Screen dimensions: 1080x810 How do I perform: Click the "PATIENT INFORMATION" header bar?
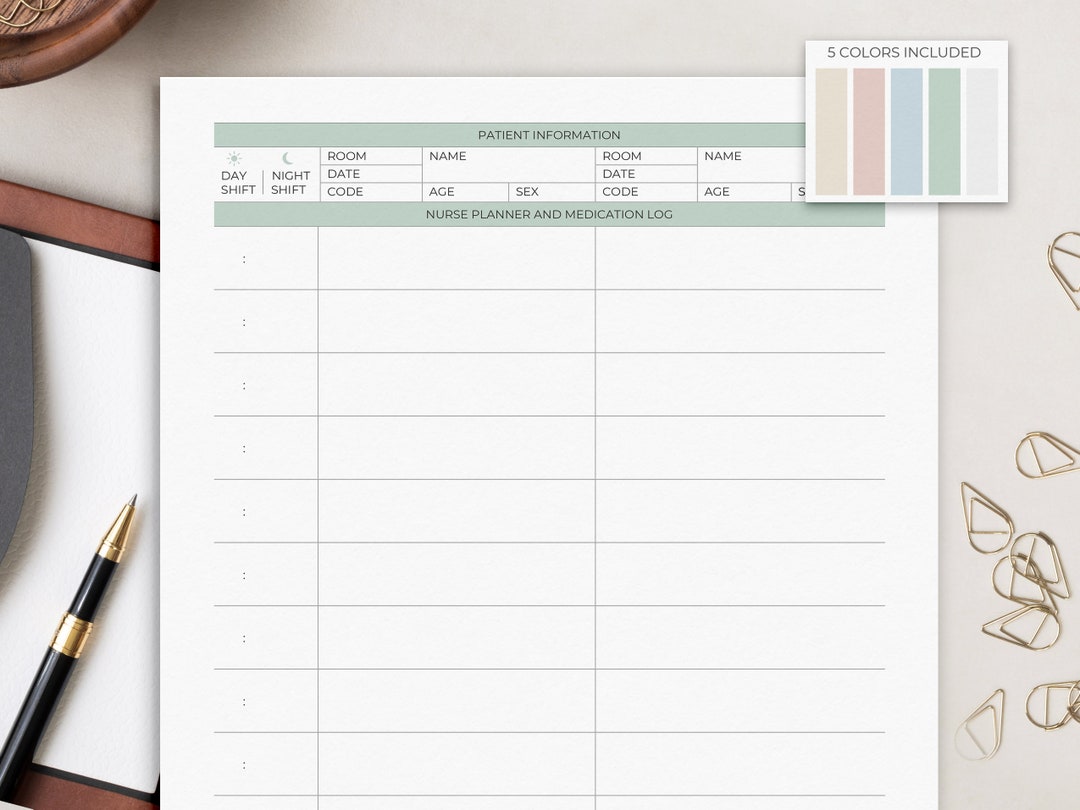pyautogui.click(x=510, y=135)
